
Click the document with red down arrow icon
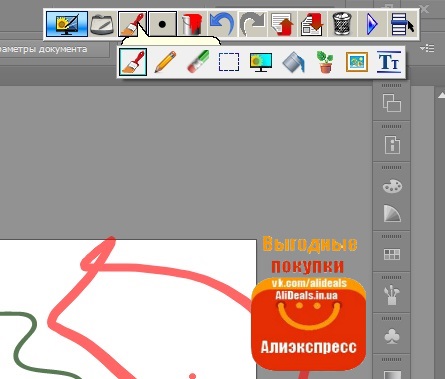312,24
